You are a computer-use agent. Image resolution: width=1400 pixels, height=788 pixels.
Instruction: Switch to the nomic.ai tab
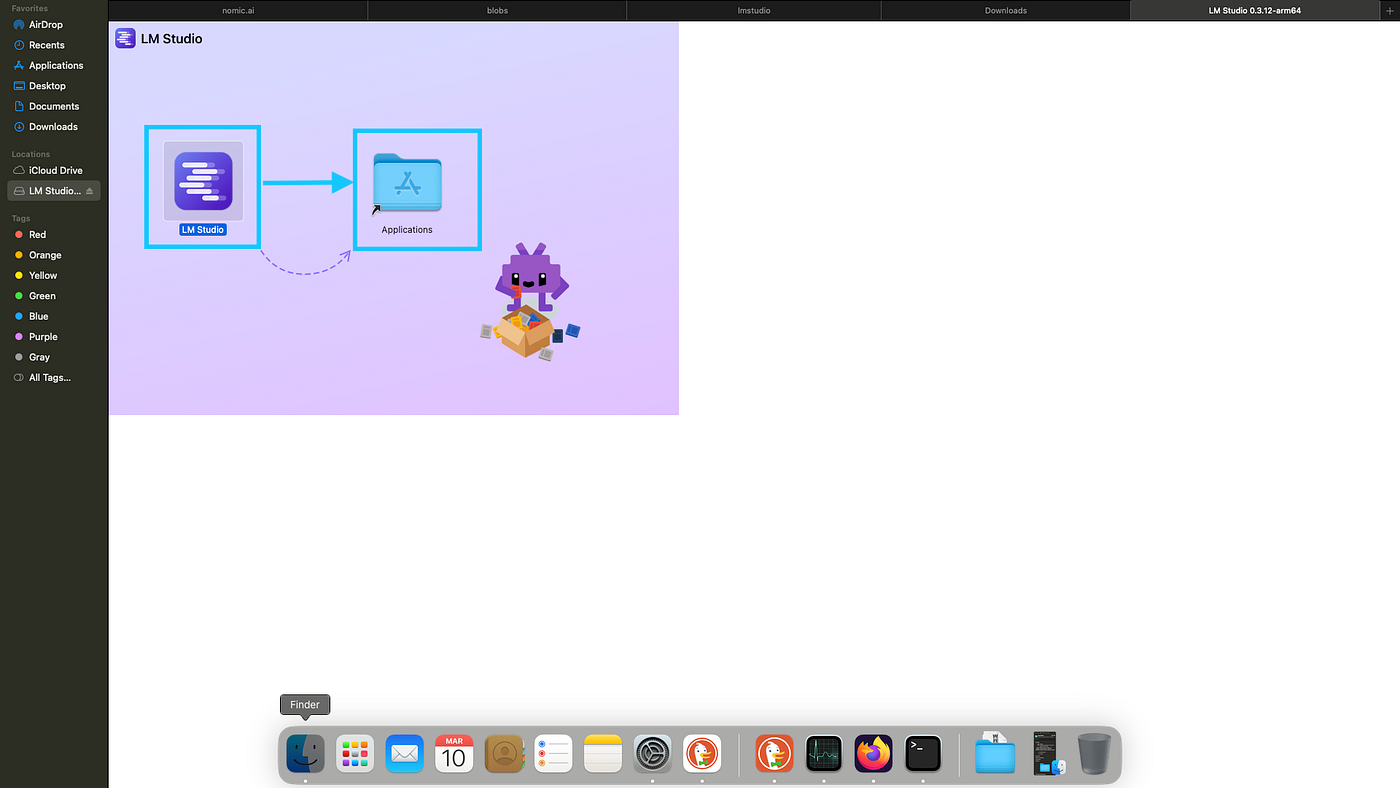click(x=238, y=10)
